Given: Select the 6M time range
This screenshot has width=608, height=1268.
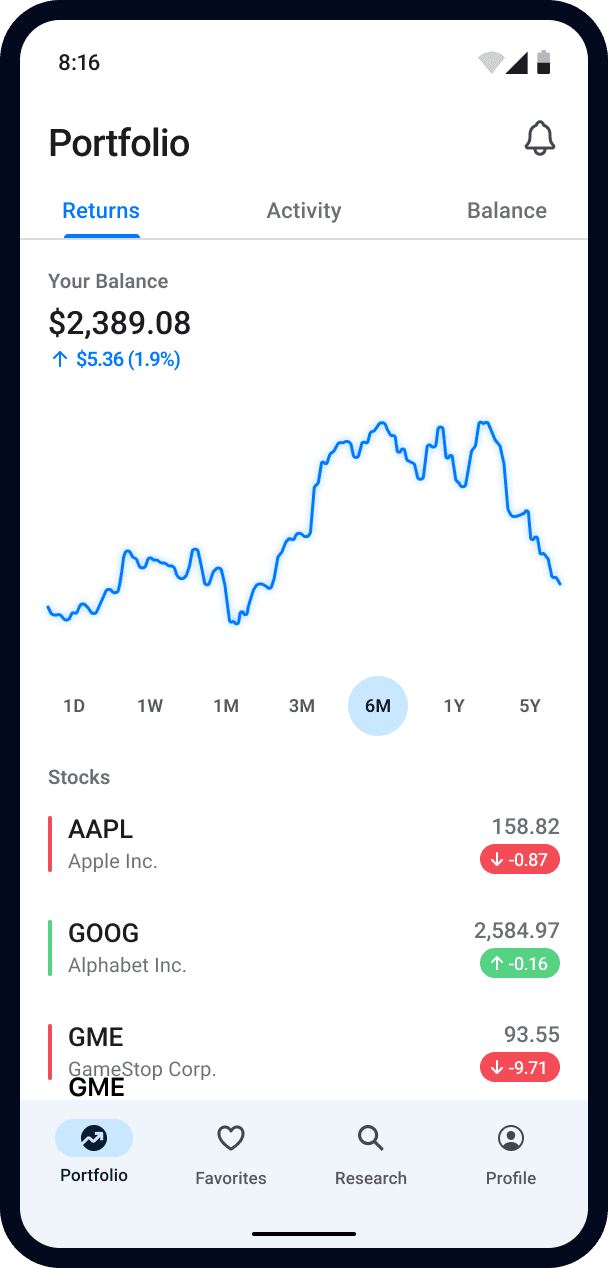Looking at the screenshot, I should 378,706.
